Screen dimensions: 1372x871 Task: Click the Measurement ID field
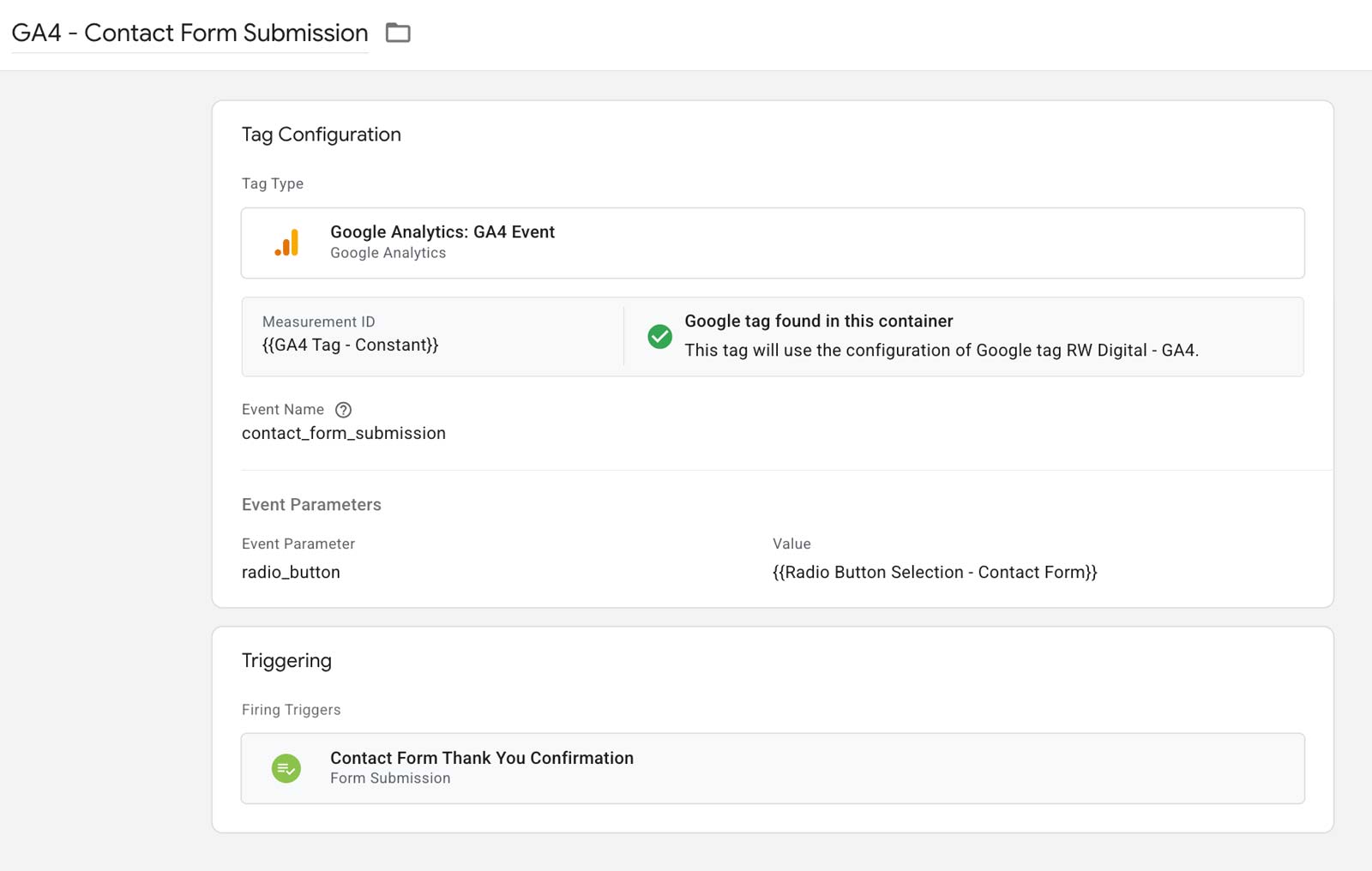point(429,336)
